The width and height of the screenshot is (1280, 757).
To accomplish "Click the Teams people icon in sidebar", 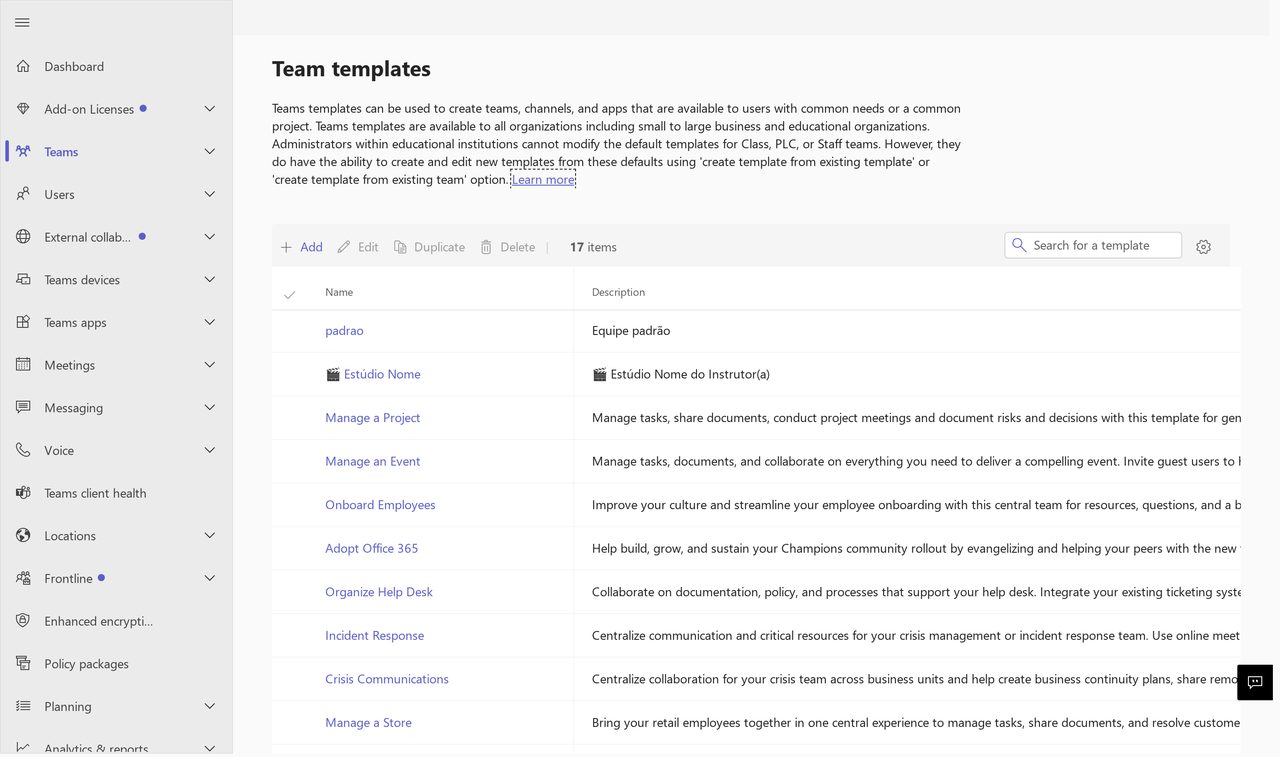I will (x=23, y=152).
